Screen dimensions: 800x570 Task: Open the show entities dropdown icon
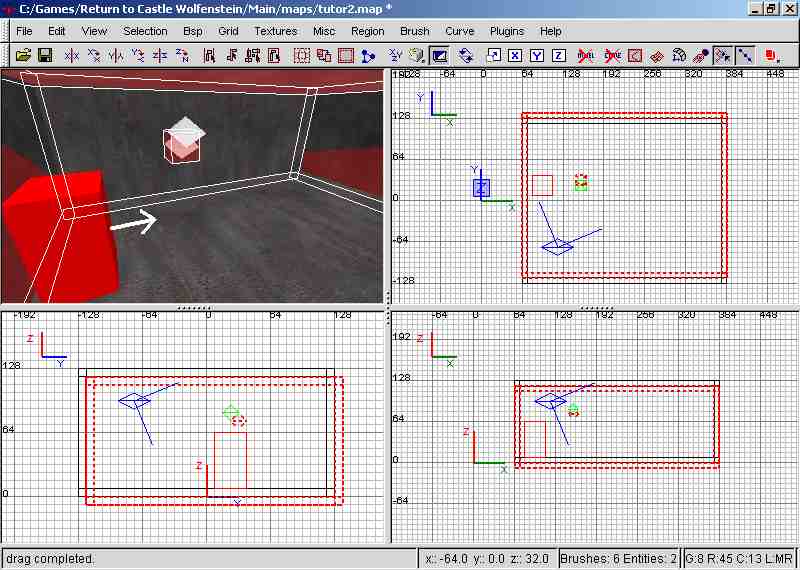[x=772, y=55]
